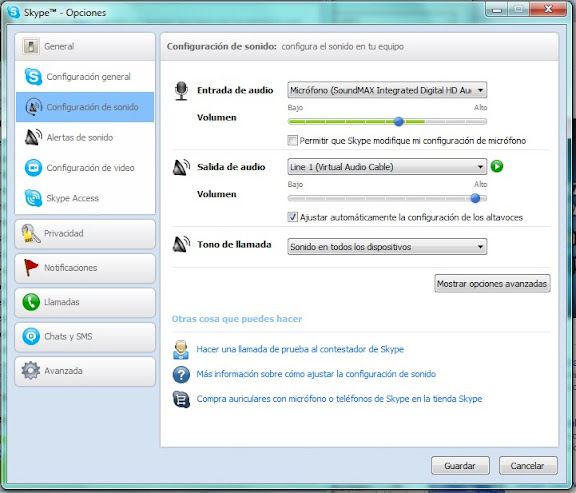Enable Permitir que Skype modifique micrófono checkbox
The height and width of the screenshot is (493, 576).
[x=292, y=140]
